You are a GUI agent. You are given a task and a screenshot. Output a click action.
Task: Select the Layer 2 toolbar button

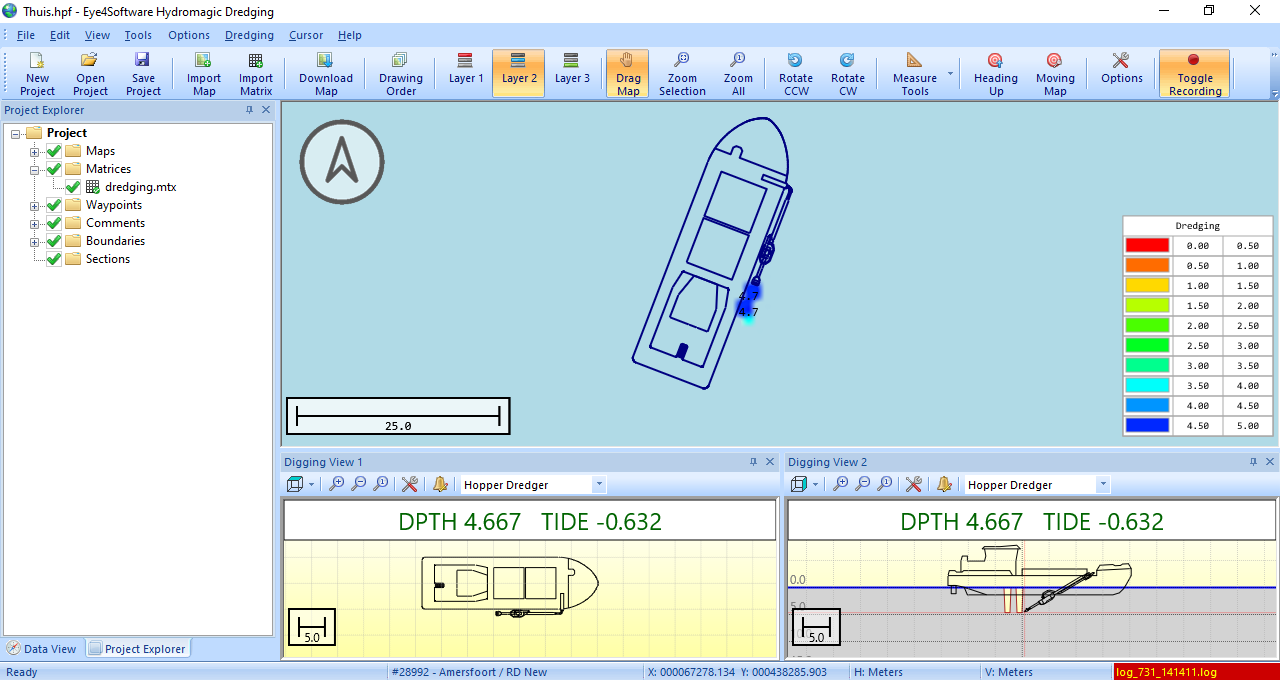tap(519, 73)
